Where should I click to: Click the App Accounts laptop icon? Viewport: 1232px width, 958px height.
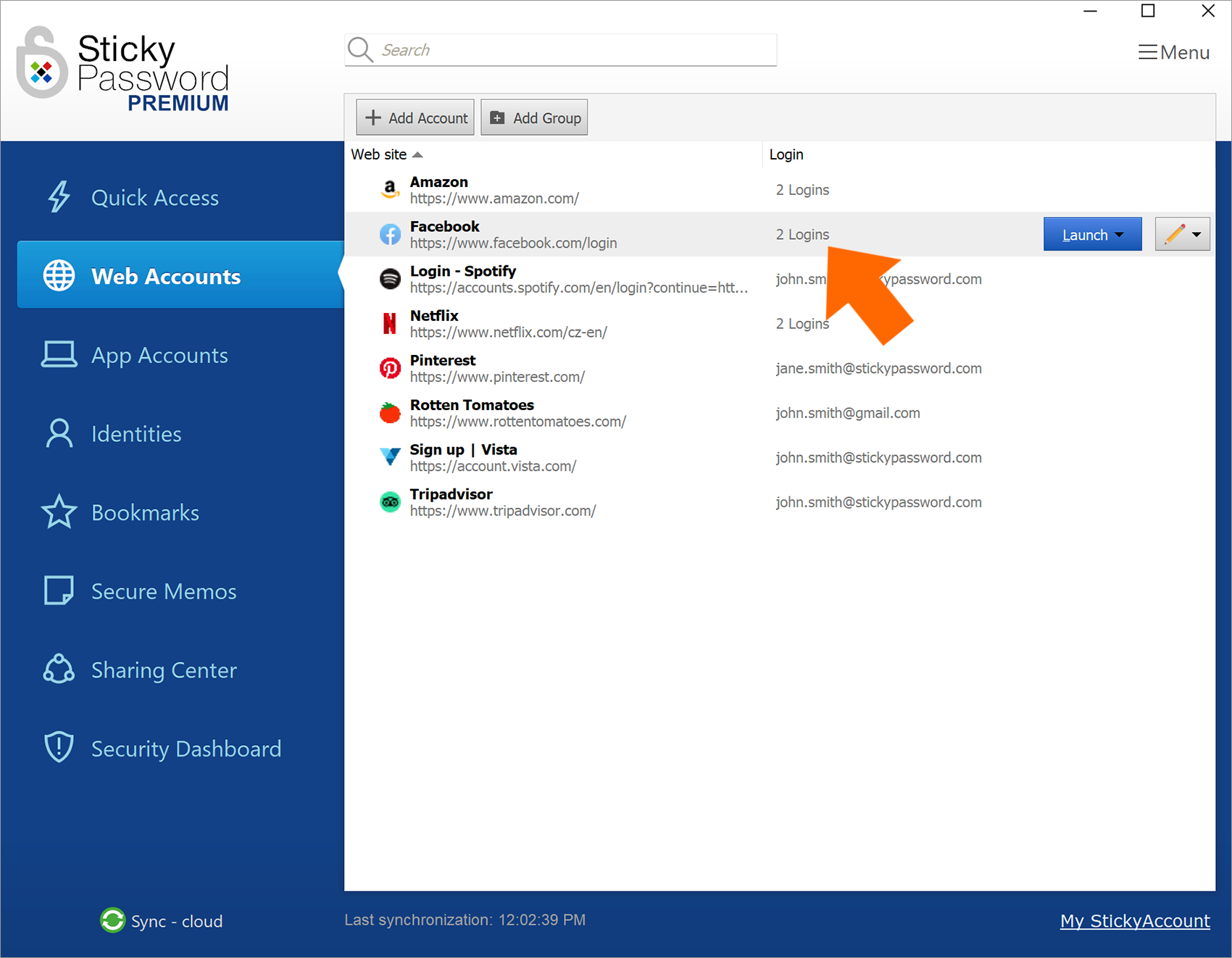(59, 354)
